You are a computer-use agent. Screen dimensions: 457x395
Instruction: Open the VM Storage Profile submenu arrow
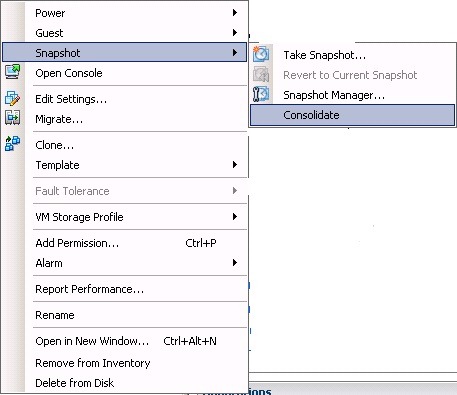[x=235, y=217]
